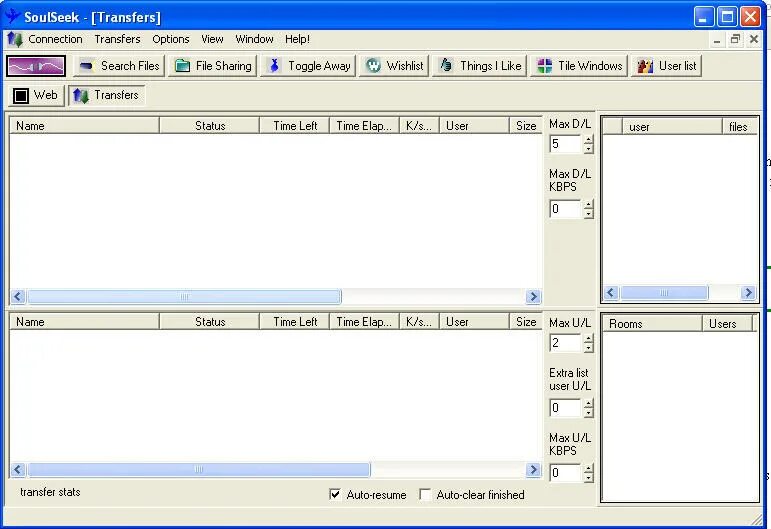Click the SoulSeek bird icon in title bar
The width and height of the screenshot is (771, 529).
click(x=12, y=16)
